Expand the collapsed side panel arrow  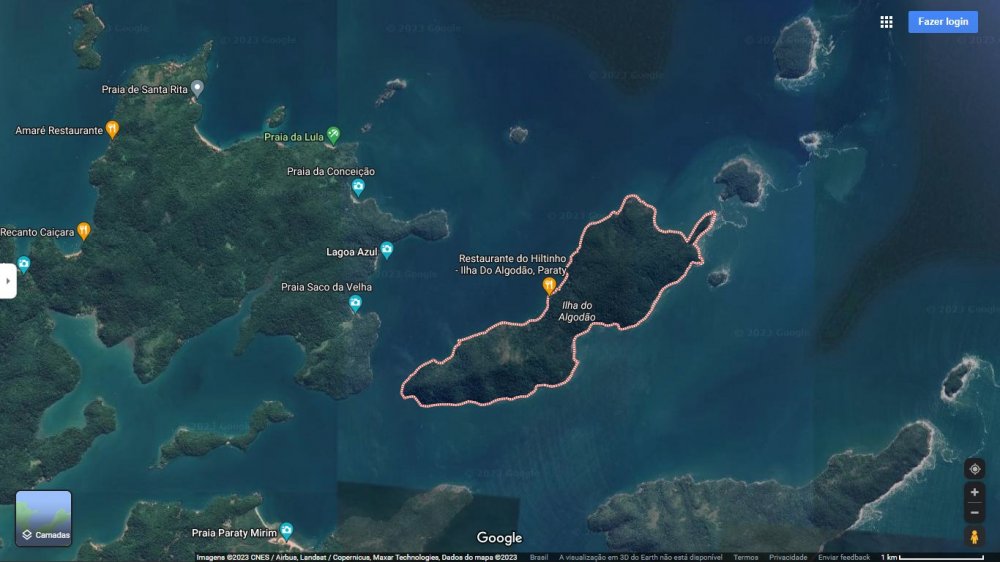8,281
